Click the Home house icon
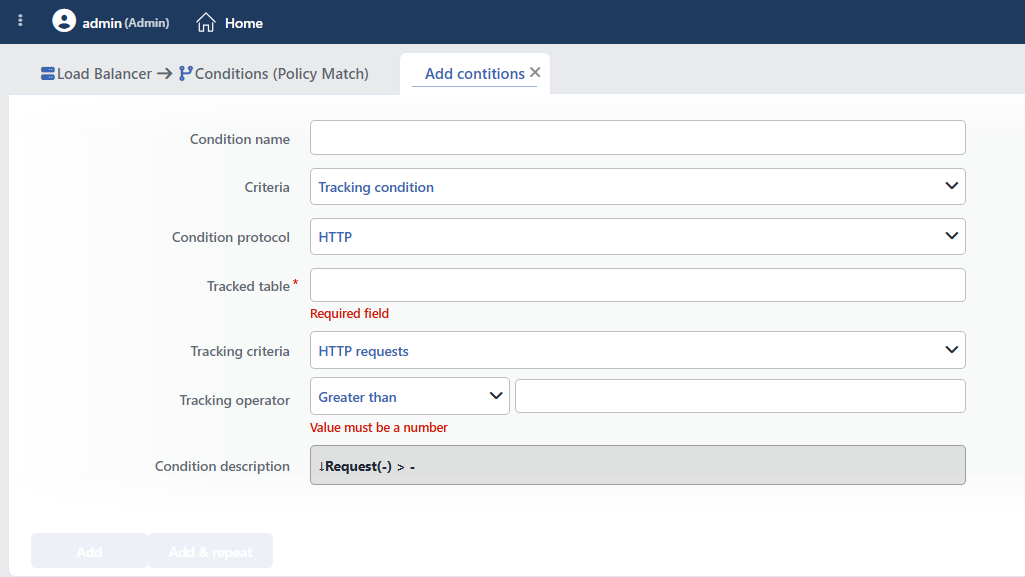The image size is (1025, 577). [x=206, y=23]
